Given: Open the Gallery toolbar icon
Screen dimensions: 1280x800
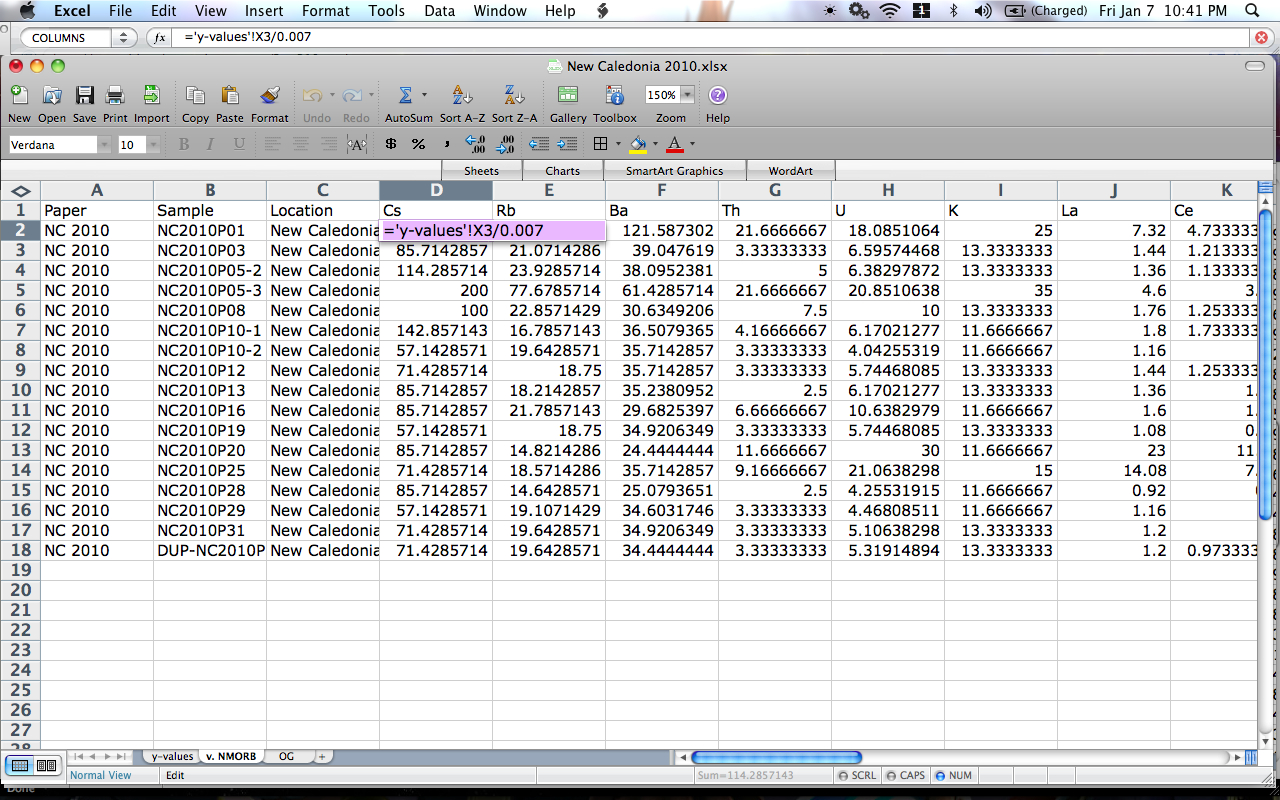Looking at the screenshot, I should pos(567,96).
